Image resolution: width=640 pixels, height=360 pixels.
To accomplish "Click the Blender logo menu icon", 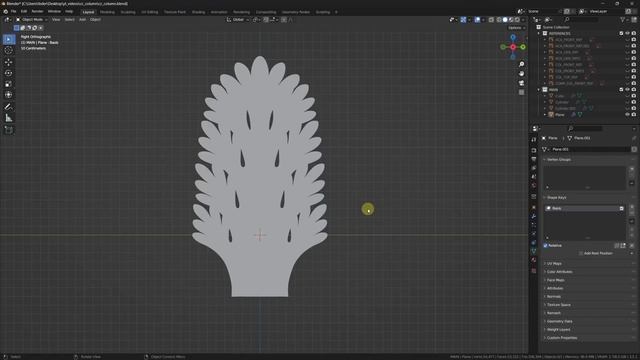I will click(x=5, y=11).
